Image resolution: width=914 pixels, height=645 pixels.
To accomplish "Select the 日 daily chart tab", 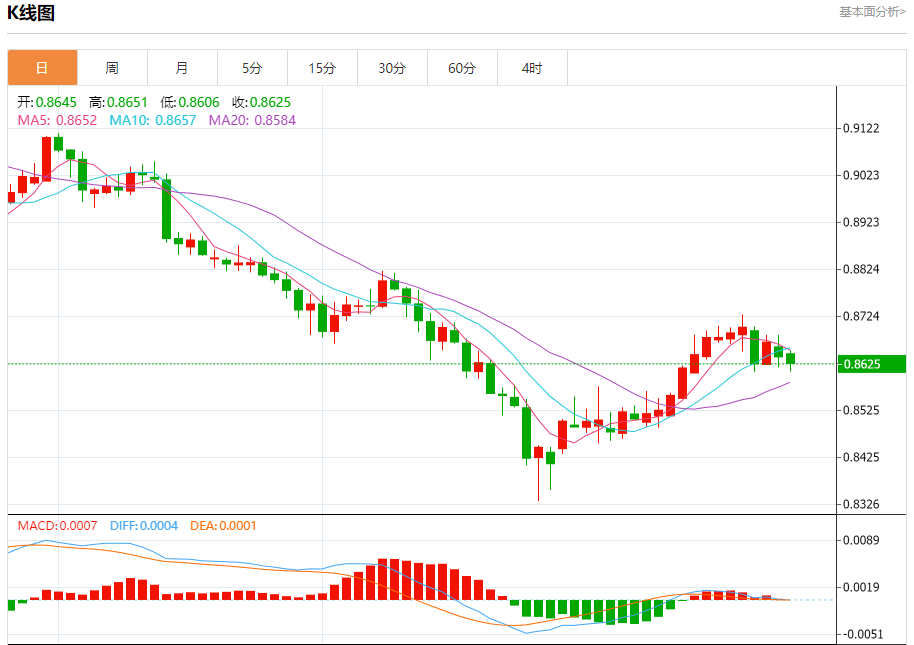I will point(42,68).
